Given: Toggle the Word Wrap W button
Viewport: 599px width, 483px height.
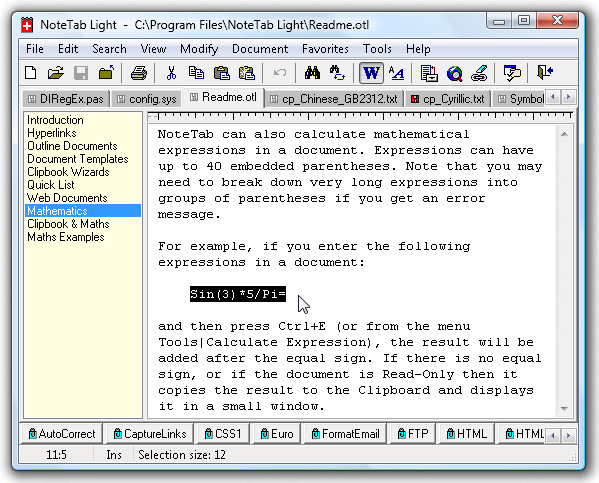Looking at the screenshot, I should (371, 73).
